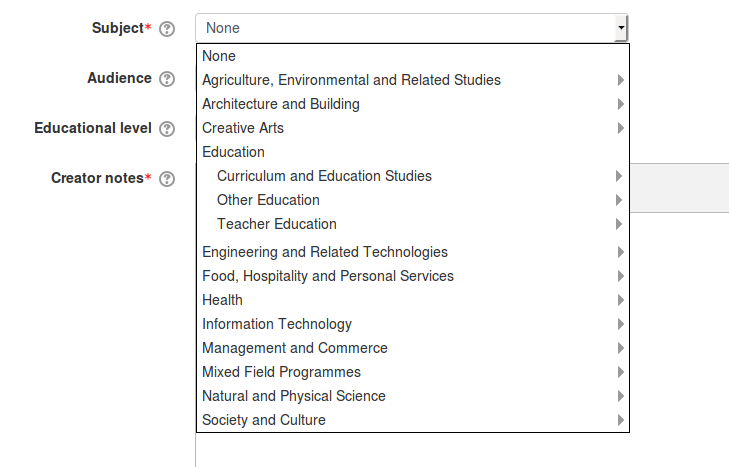729x467 pixels.
Task: Select Information Technology subject
Action: (413, 324)
